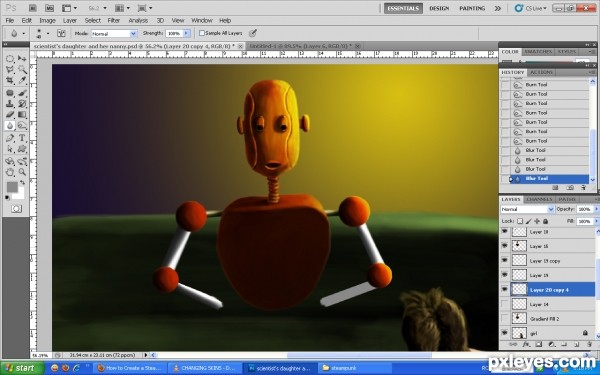Select the Elliptical Marquee tool
The width and height of the screenshot is (600, 375).
click(x=10, y=59)
